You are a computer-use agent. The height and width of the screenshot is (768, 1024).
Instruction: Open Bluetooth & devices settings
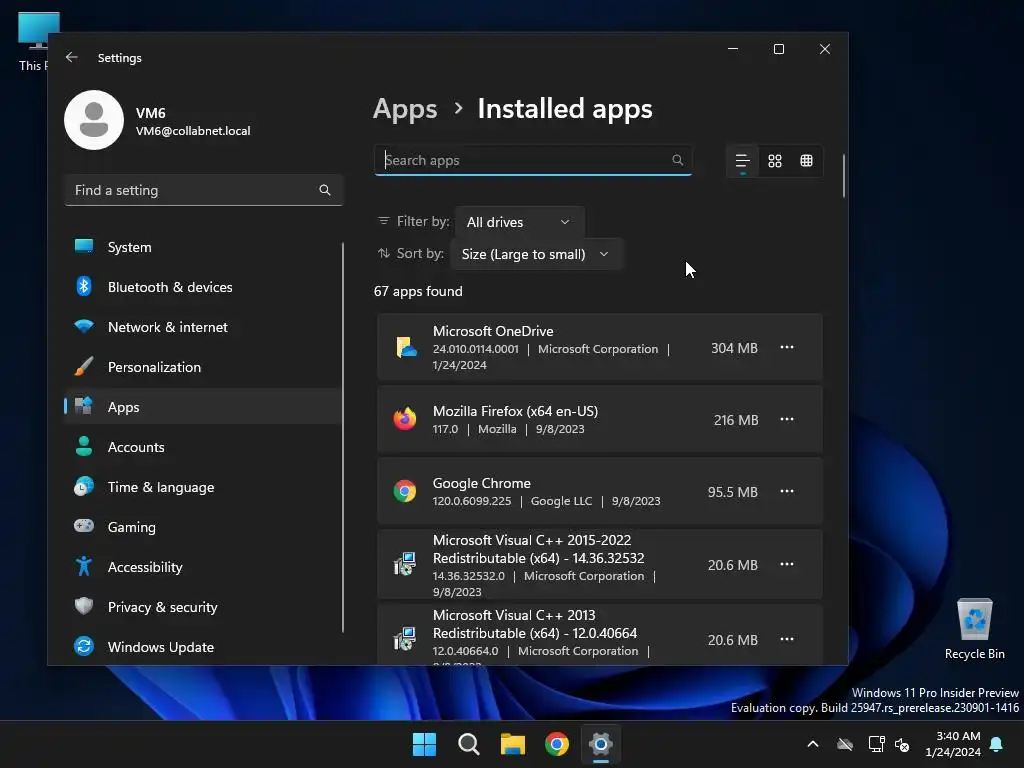[203, 287]
